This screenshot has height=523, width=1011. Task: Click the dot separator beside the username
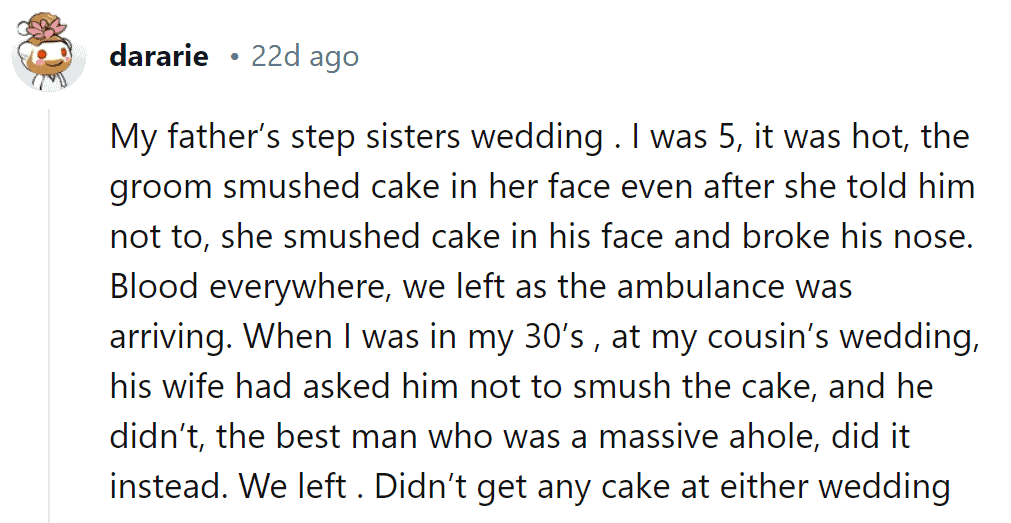pos(235,57)
